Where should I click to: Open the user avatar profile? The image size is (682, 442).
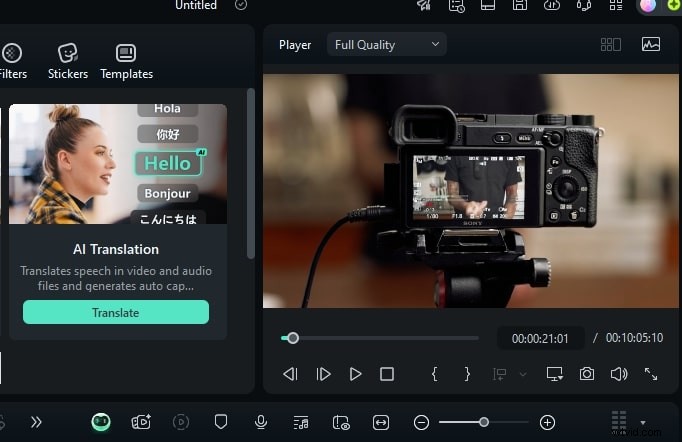coord(648,5)
